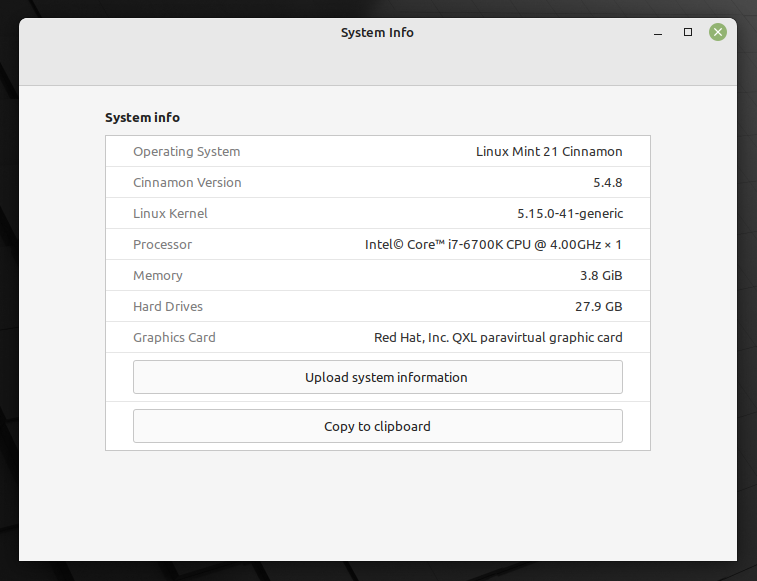Maximize the System Info window
757x581 pixels.
click(688, 32)
